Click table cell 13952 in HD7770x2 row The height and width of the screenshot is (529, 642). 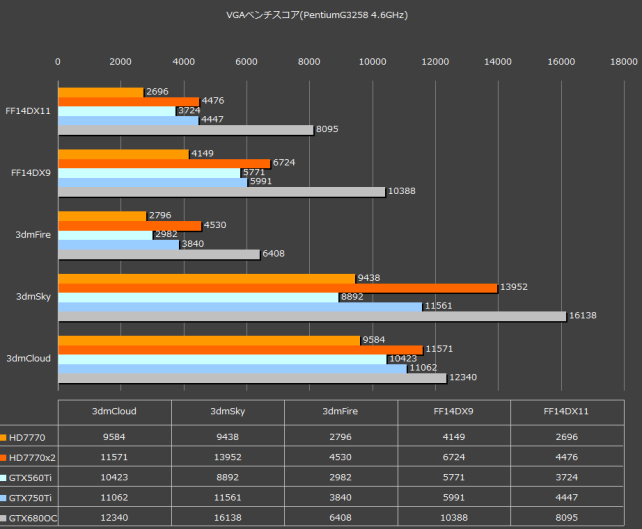click(228, 457)
